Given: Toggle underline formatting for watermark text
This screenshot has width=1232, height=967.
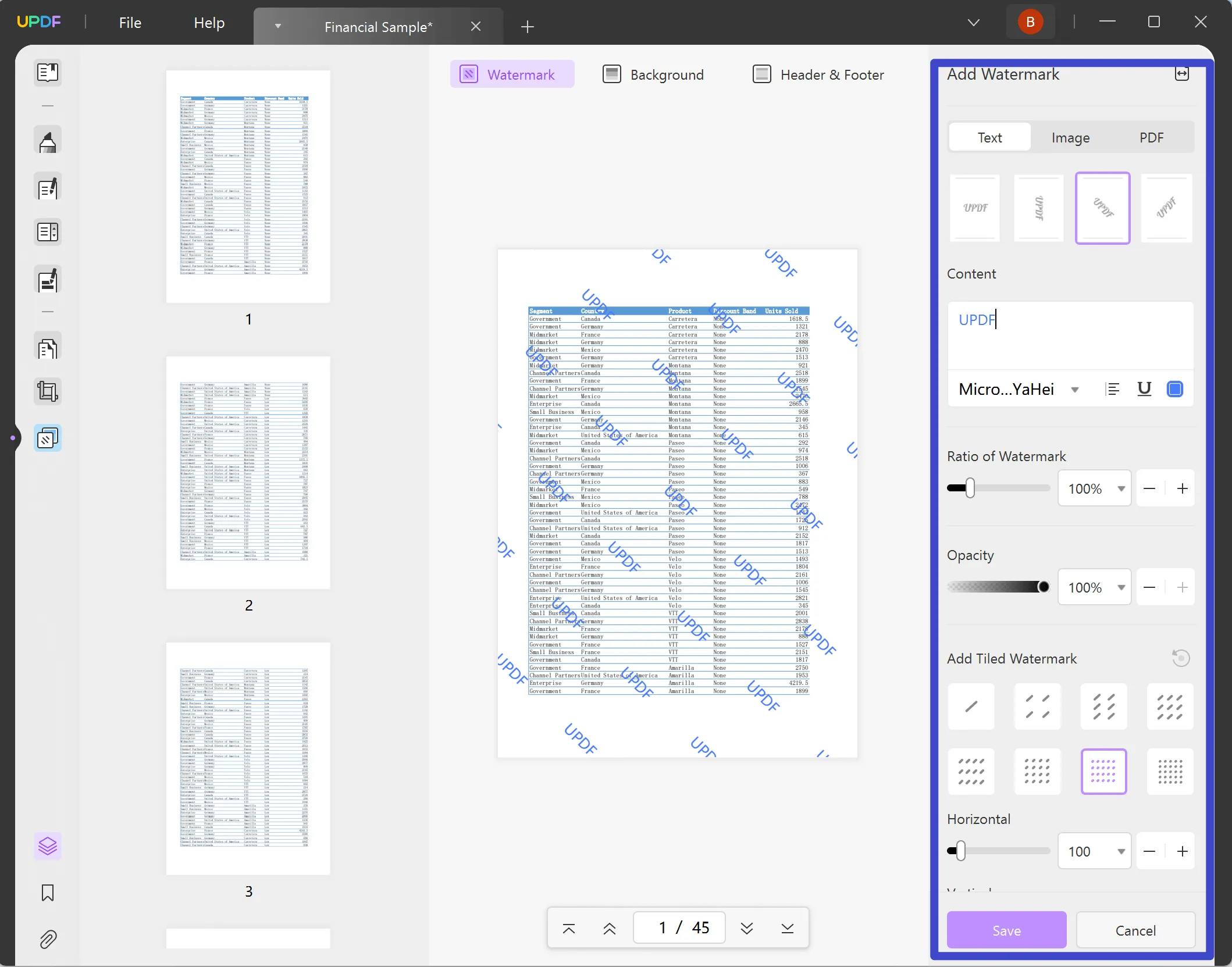Looking at the screenshot, I should coord(1145,389).
